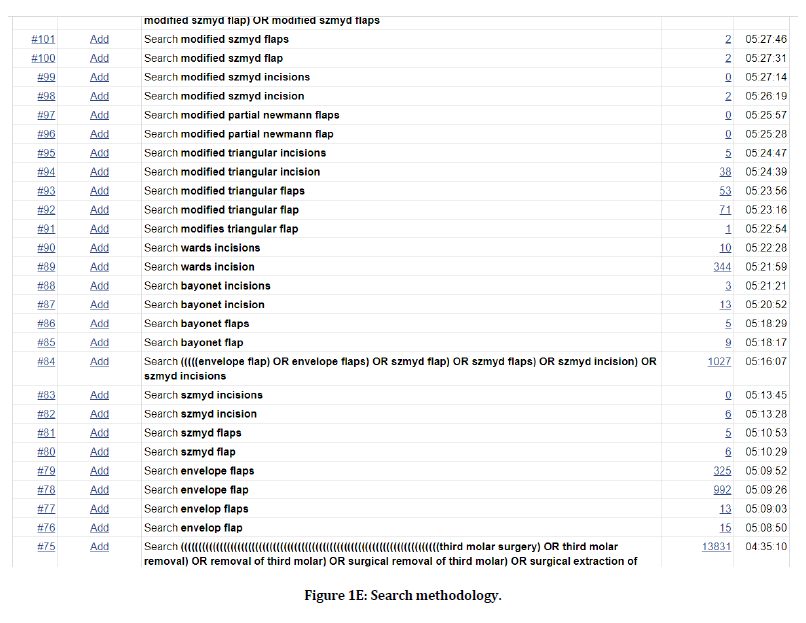
Task: Click the 325 results for envelope flaps
Action: pos(722,471)
